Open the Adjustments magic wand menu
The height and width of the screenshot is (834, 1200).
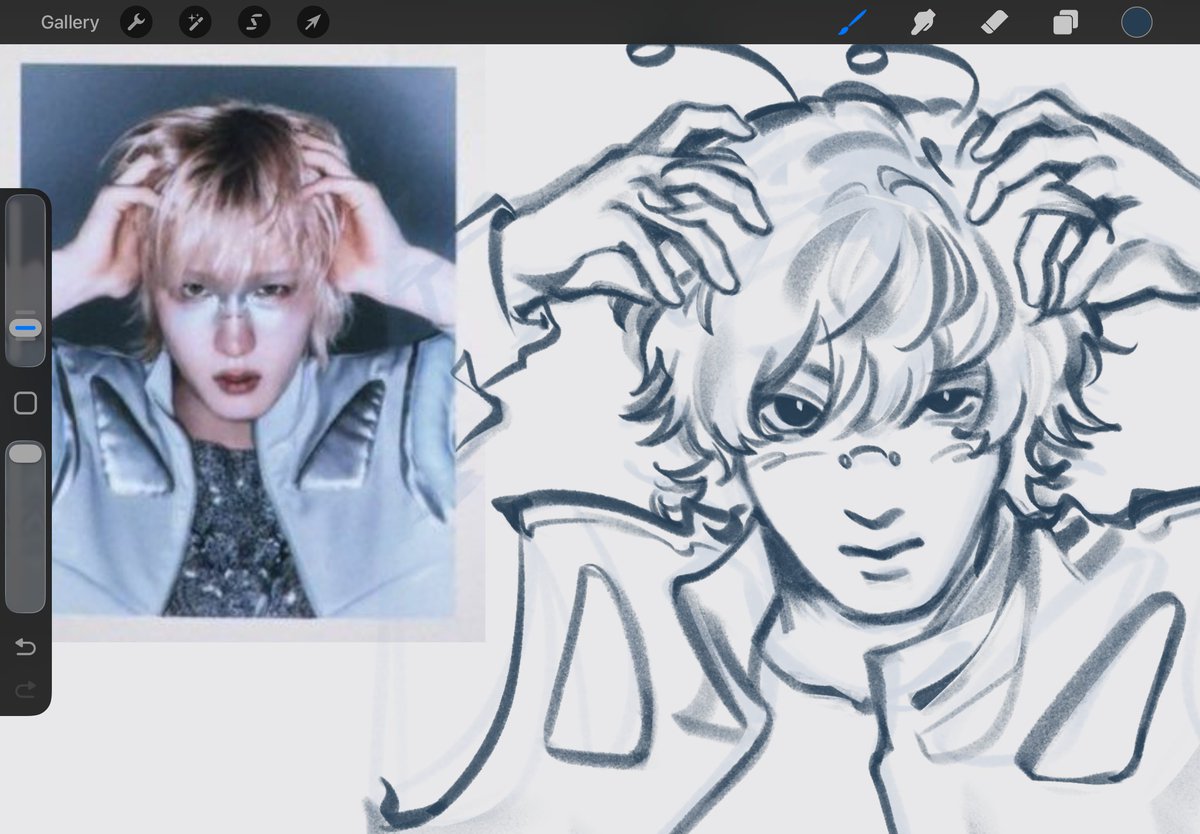point(195,22)
